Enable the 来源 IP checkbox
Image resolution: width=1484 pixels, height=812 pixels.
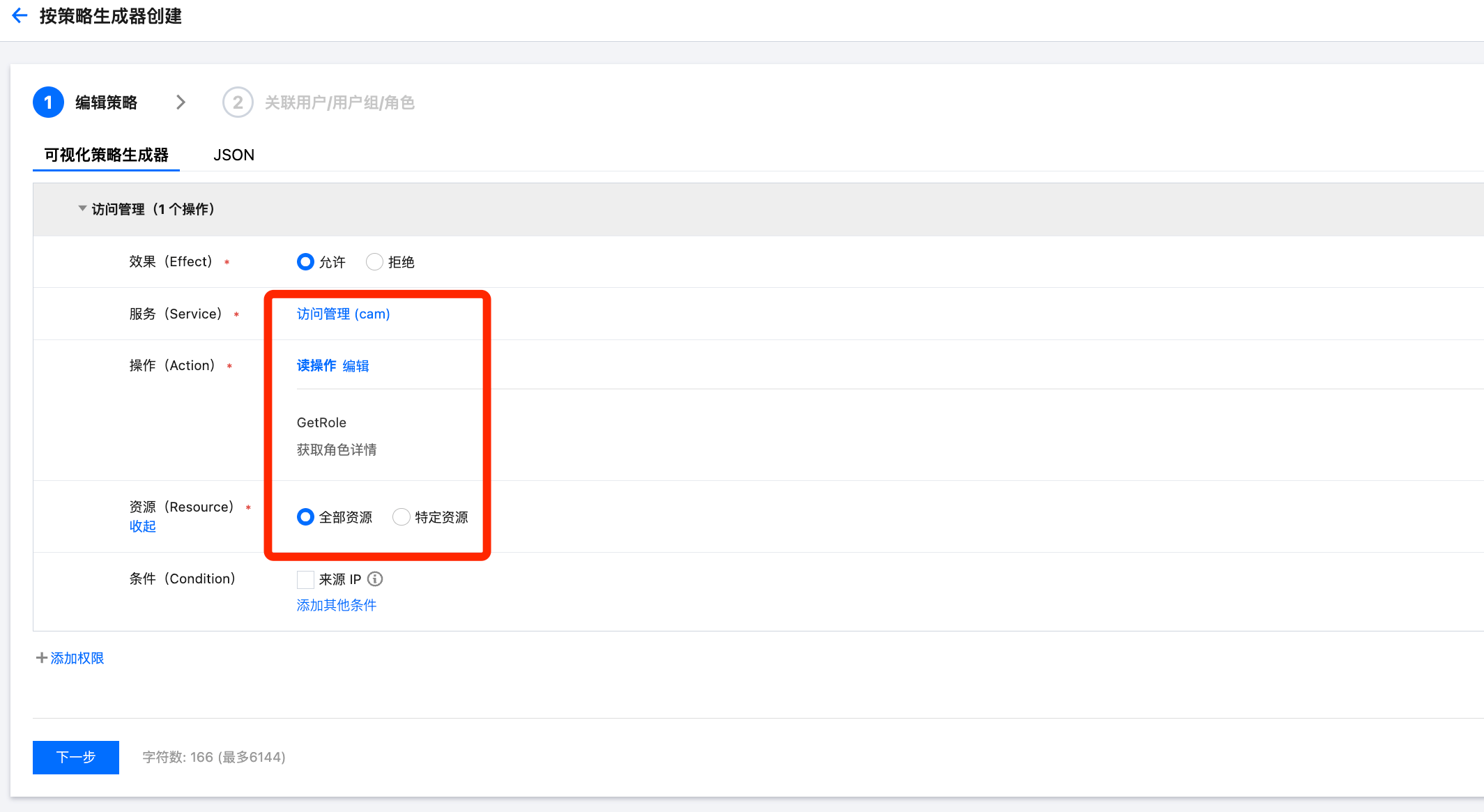point(305,579)
